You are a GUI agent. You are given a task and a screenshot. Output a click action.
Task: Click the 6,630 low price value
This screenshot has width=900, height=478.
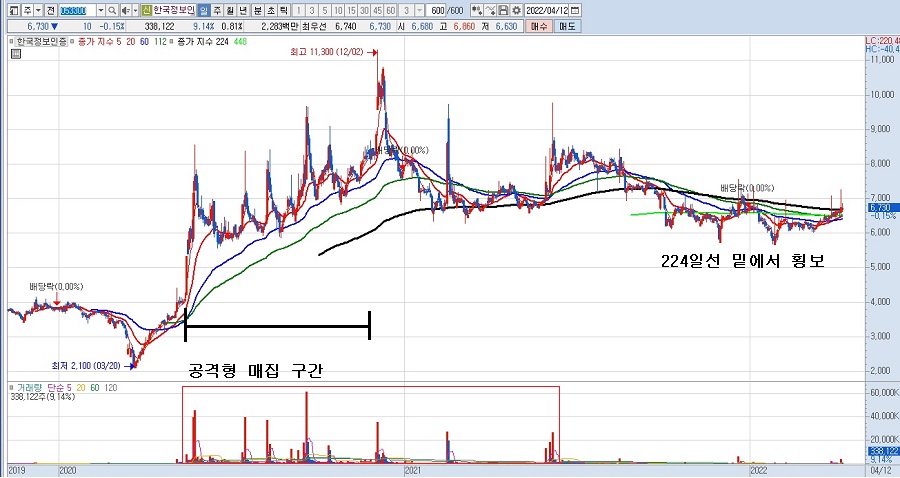pyautogui.click(x=506, y=26)
